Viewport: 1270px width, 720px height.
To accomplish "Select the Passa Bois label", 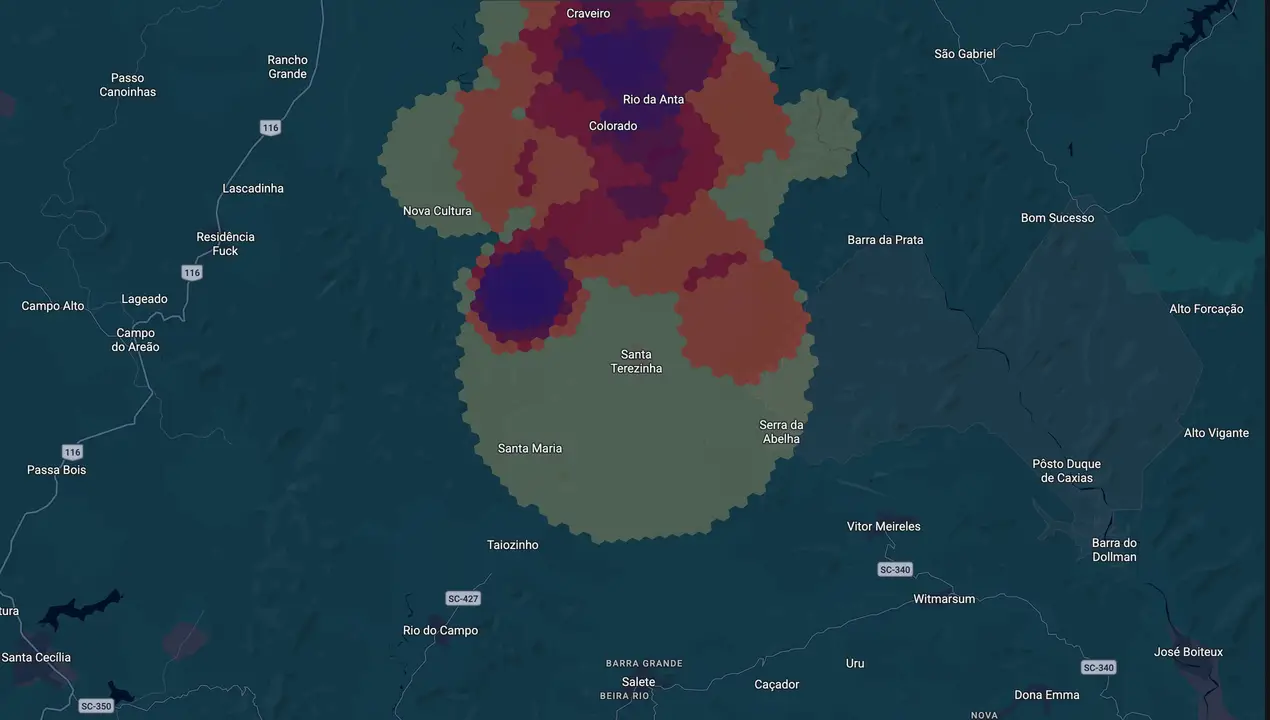I will [56, 470].
